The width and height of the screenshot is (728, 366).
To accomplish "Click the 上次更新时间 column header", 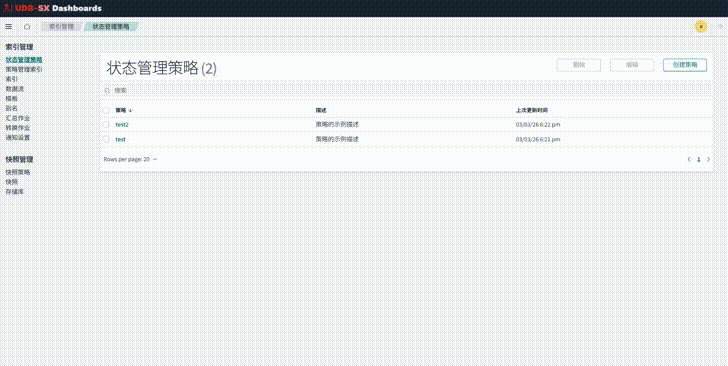I will click(x=532, y=111).
